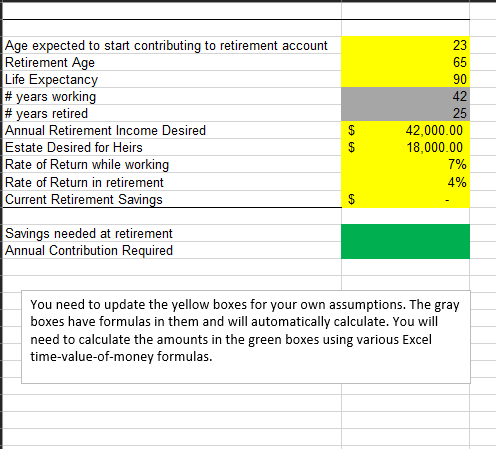Select 'Annual Contribution Required' label cell
Image resolution: width=496 pixels, height=449 pixels.
172,250
